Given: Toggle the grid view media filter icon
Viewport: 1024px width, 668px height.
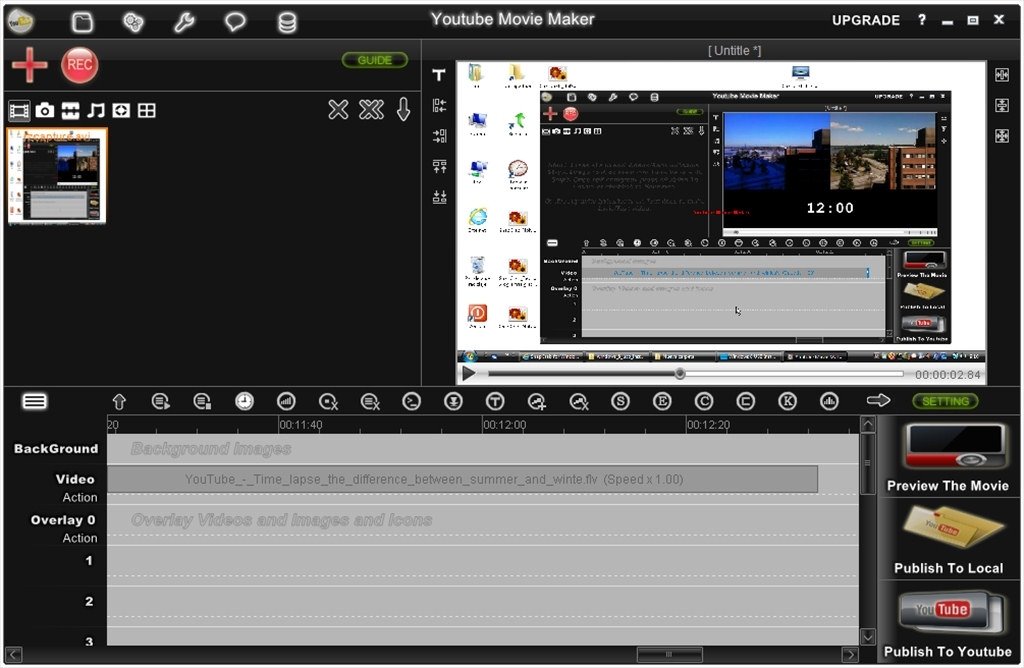Looking at the screenshot, I should pyautogui.click(x=147, y=111).
